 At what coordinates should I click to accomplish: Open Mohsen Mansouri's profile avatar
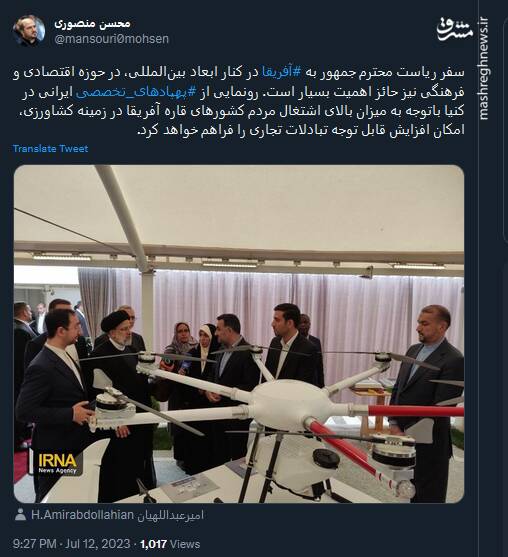(29, 31)
